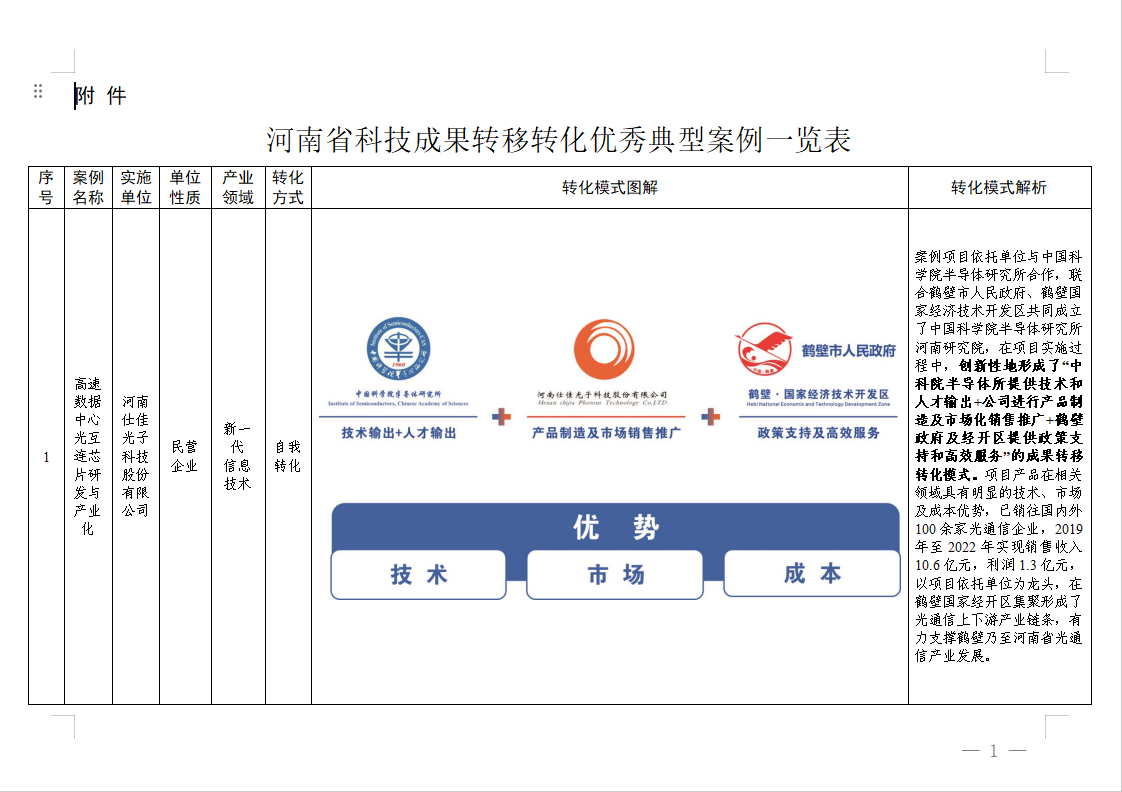Click the bold text 创新性地形成了
This screenshot has width=1122, height=792.
1008,366
